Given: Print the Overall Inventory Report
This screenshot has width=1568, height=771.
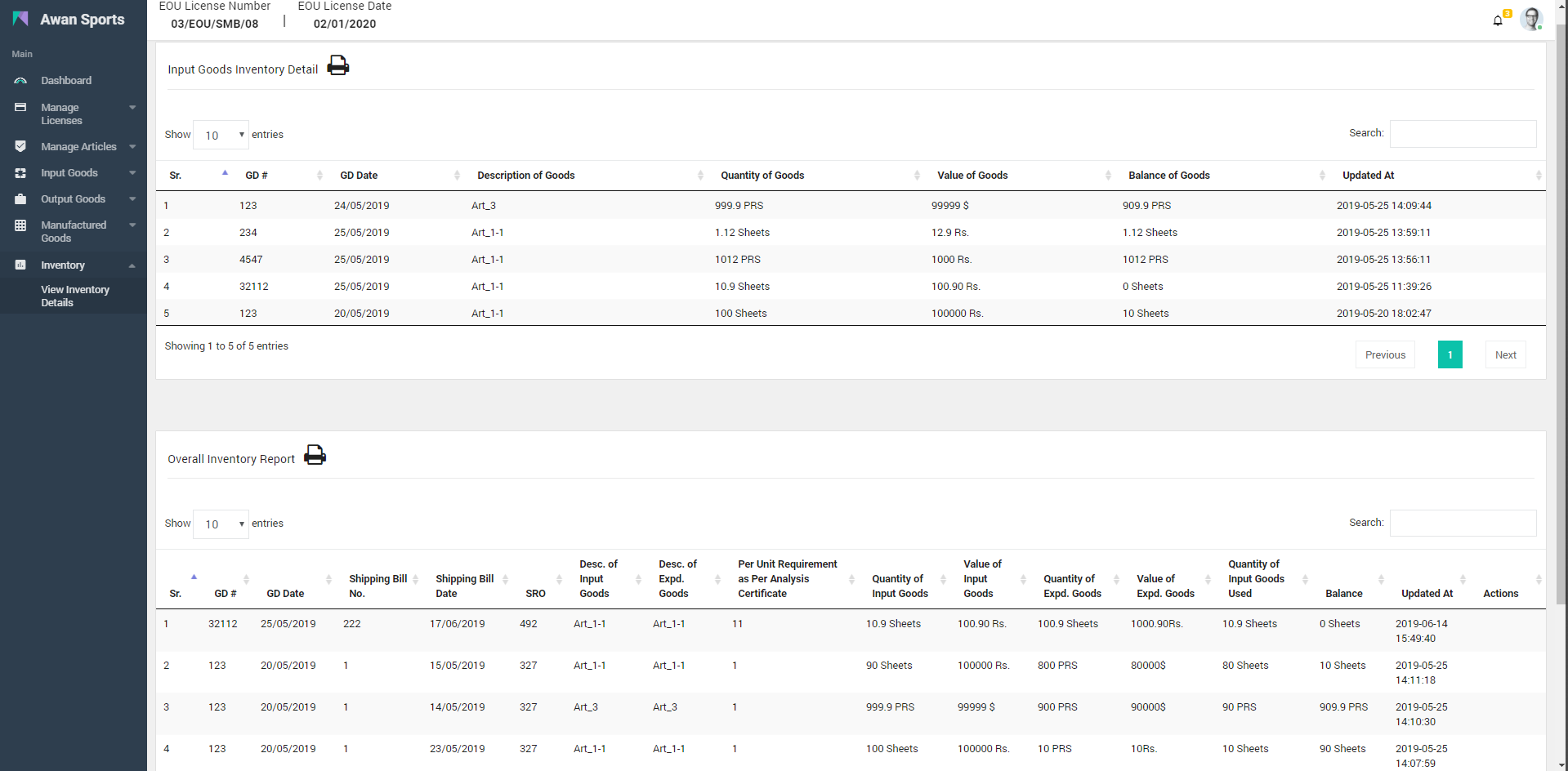Looking at the screenshot, I should pyautogui.click(x=315, y=455).
